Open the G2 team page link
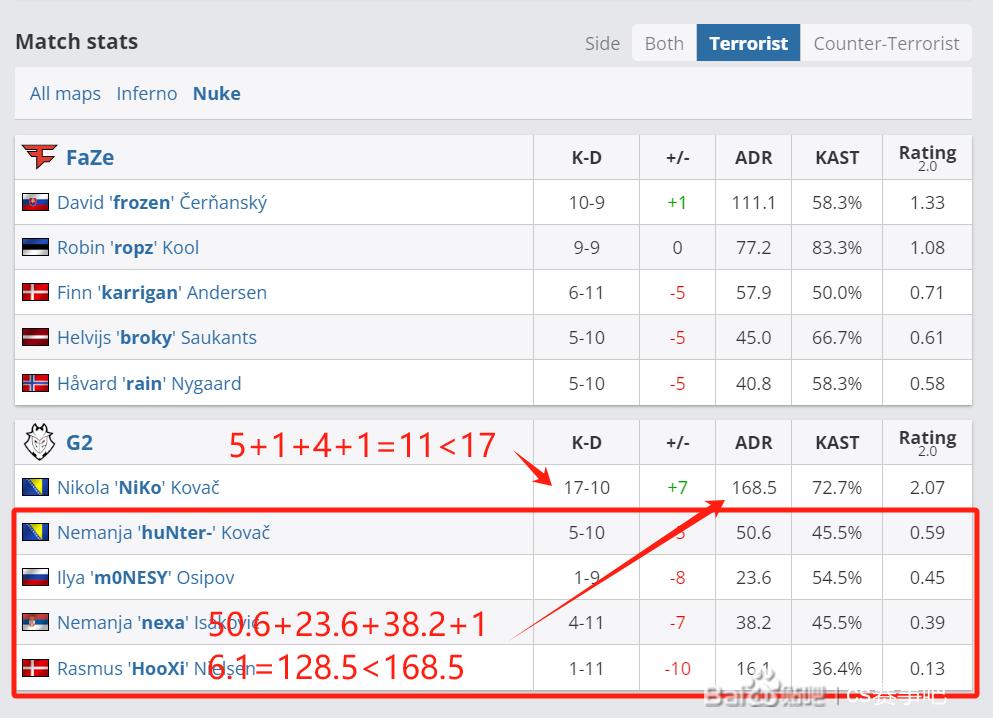 point(79,442)
